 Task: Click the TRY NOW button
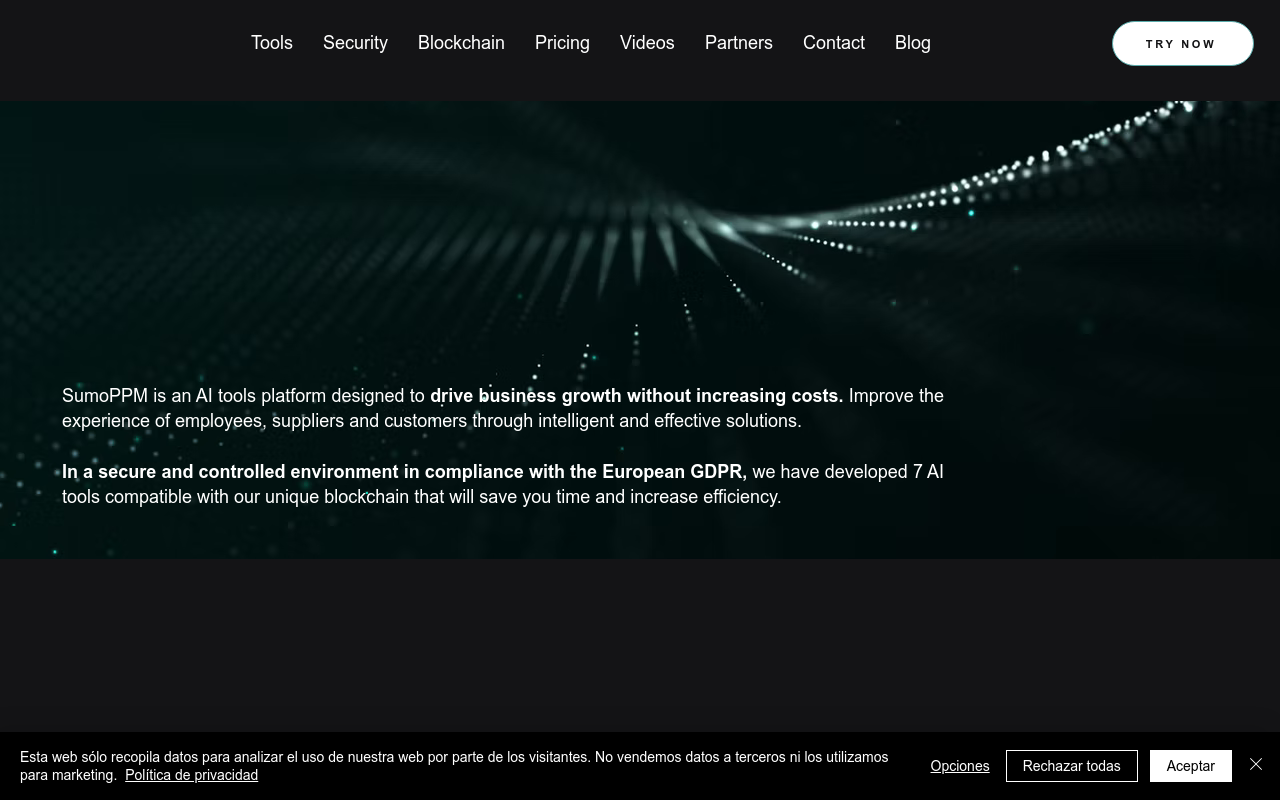click(x=1182, y=44)
